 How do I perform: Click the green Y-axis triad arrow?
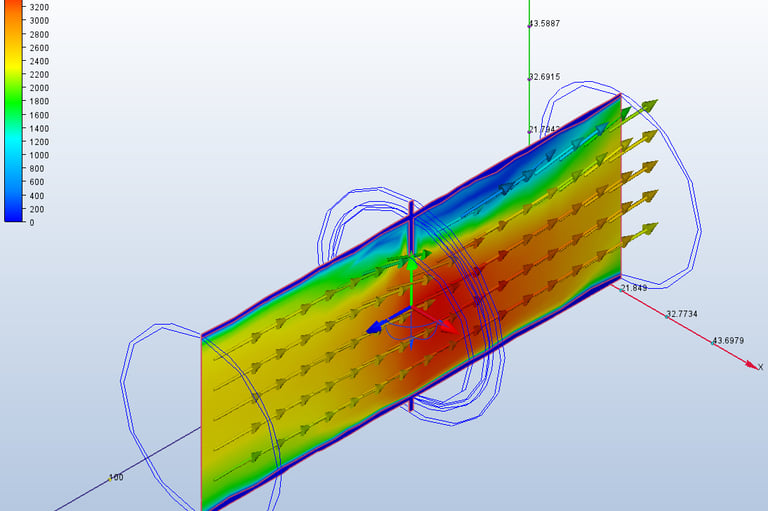tap(411, 280)
